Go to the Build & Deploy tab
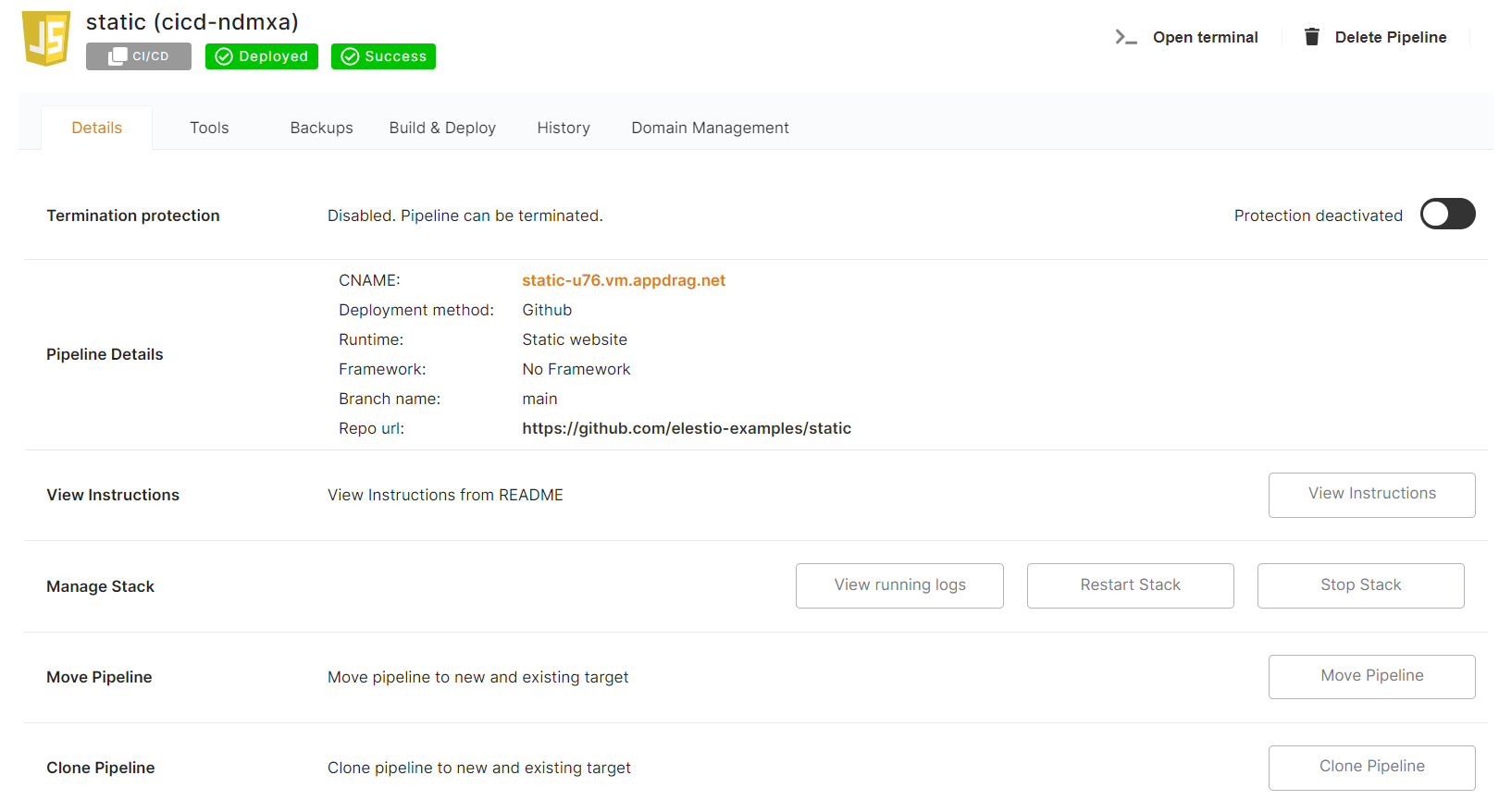 (442, 128)
